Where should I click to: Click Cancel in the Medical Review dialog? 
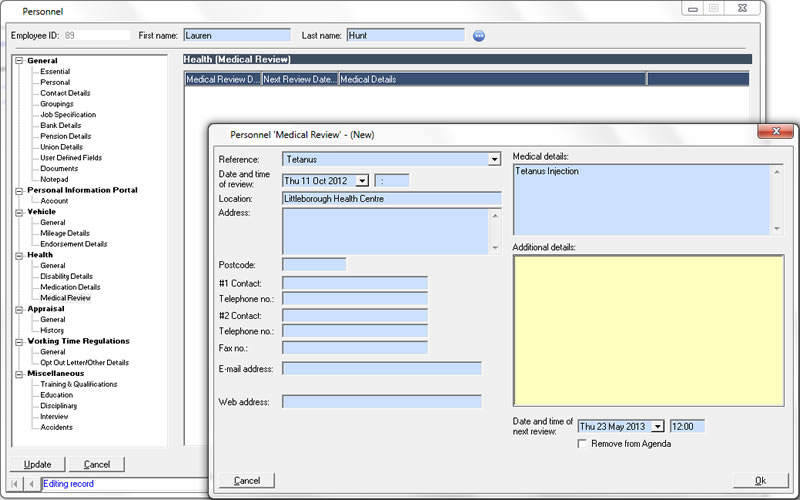(x=247, y=481)
